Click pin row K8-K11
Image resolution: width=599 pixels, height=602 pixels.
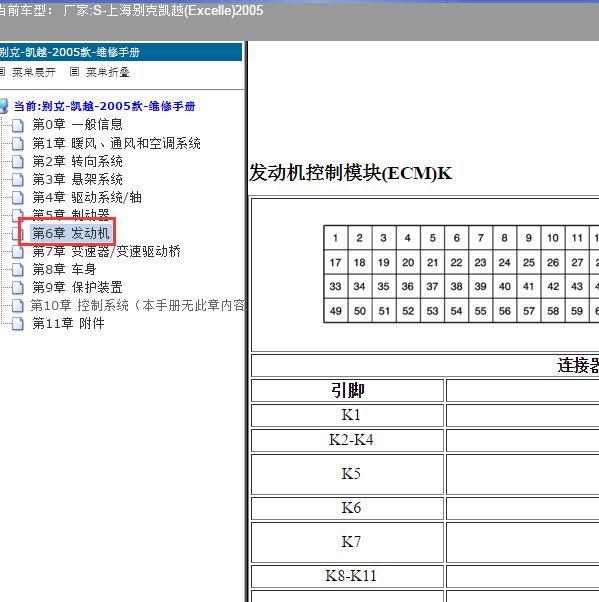pyautogui.click(x=347, y=576)
